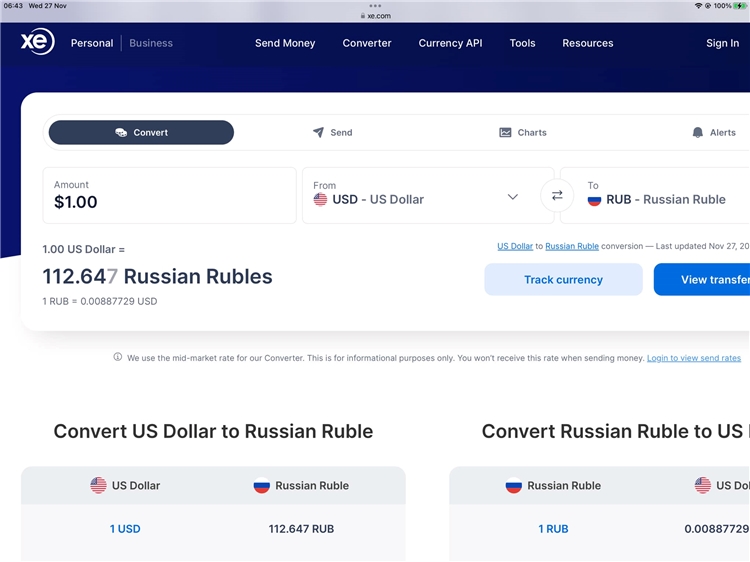Screen dimensions: 750x562
Task: Switch to the Alerts tab
Action: coord(714,132)
